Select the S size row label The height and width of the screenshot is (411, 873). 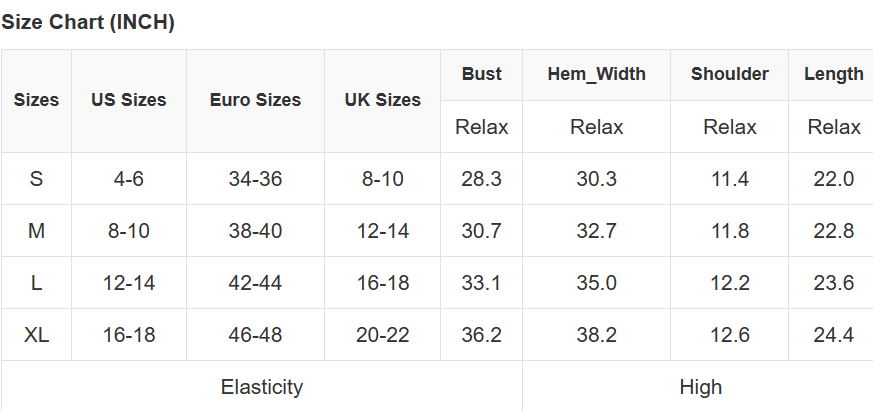(36, 179)
